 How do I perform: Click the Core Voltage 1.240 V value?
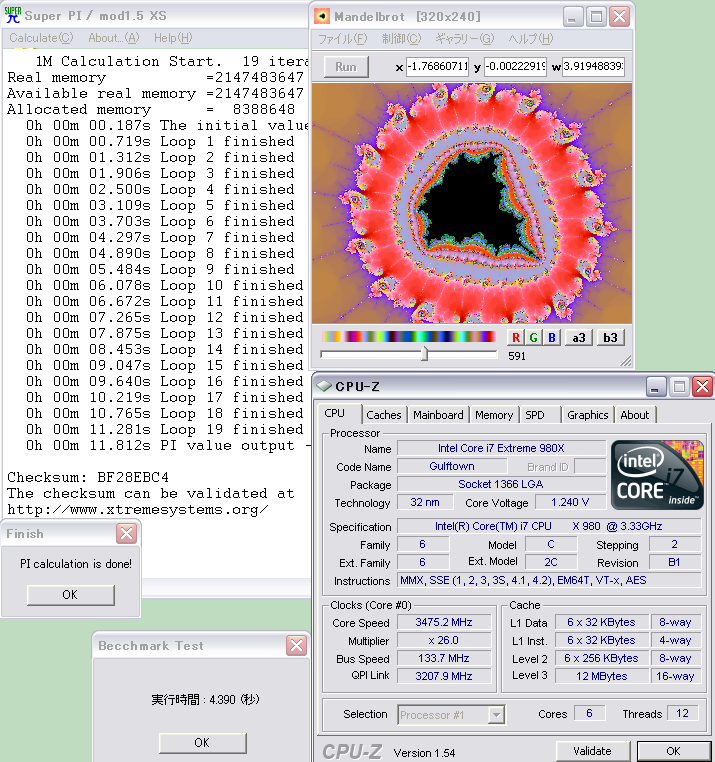[570, 502]
